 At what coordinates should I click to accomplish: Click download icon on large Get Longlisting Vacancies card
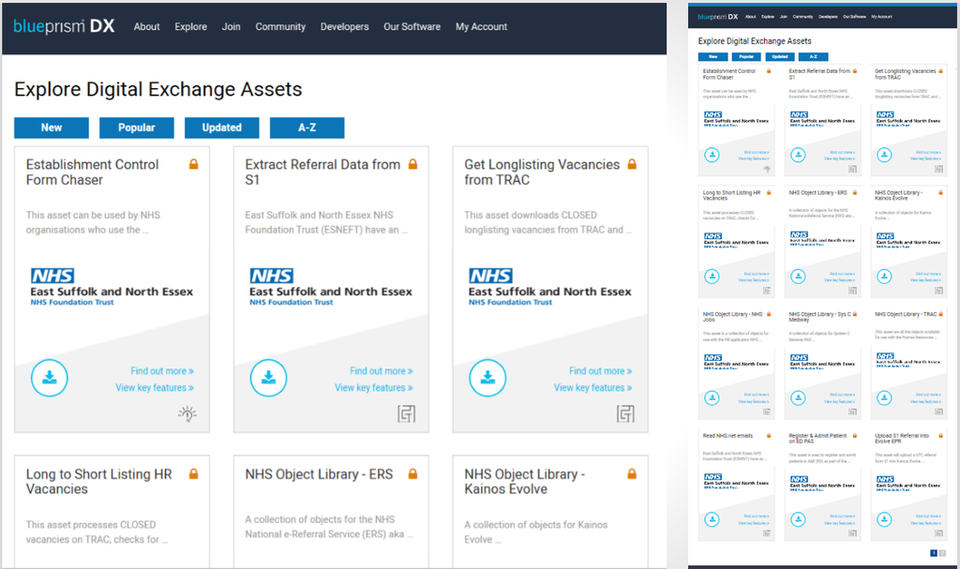[x=487, y=378]
